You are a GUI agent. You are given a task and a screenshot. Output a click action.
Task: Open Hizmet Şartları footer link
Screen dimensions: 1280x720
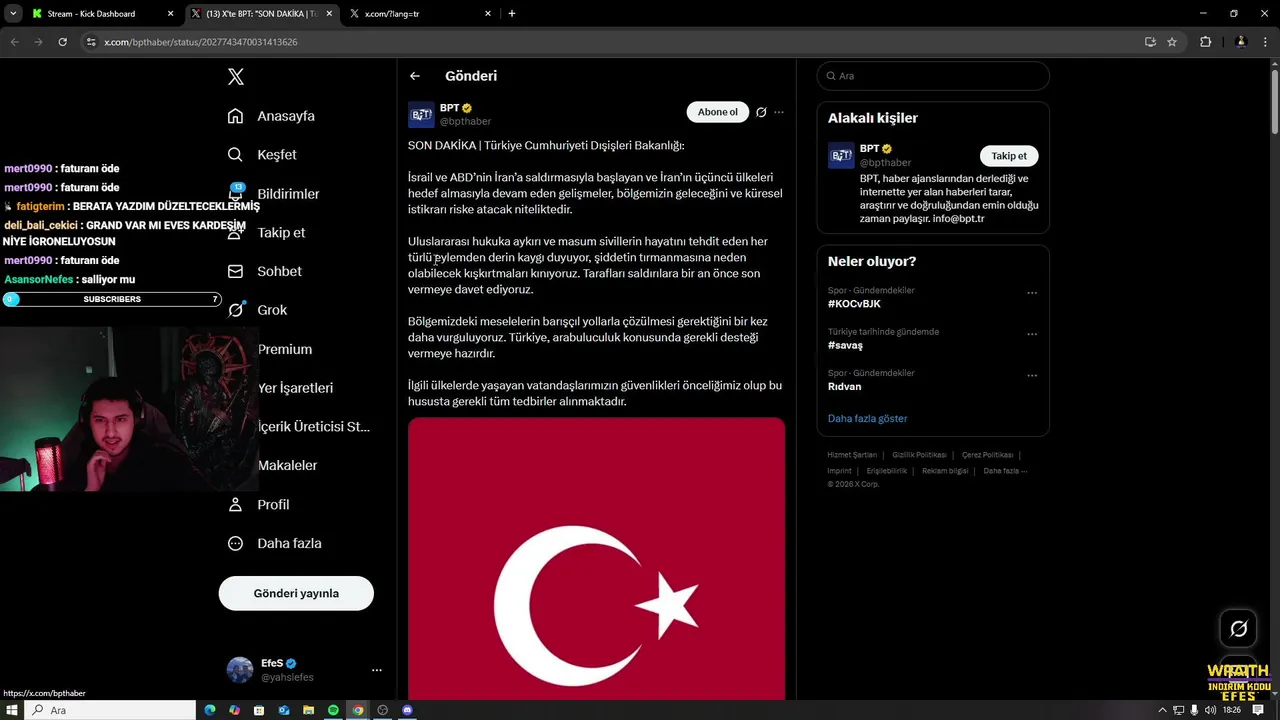852,455
